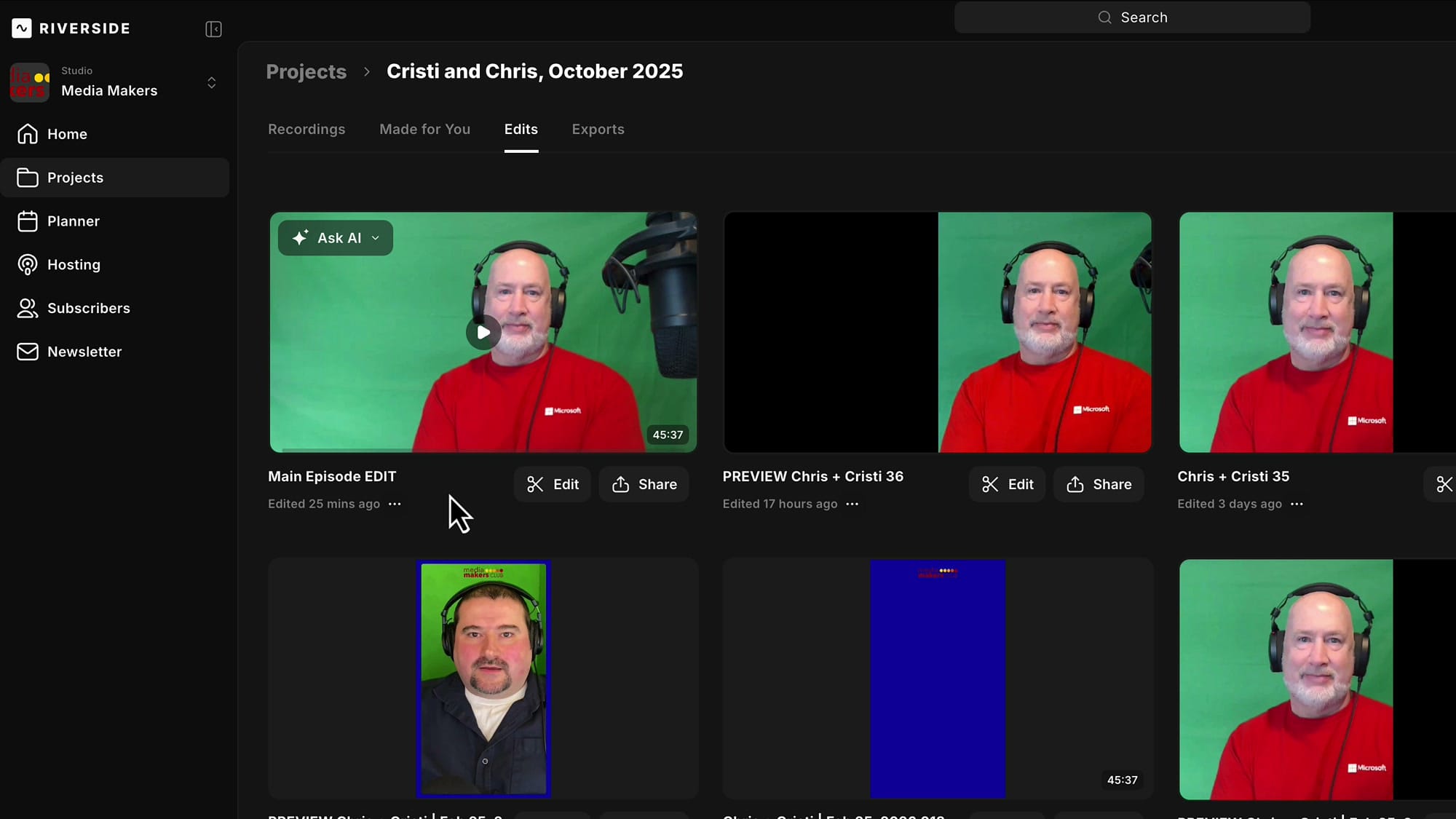Switch to the Exports tab
Image resolution: width=1456 pixels, height=819 pixels.
(x=598, y=130)
